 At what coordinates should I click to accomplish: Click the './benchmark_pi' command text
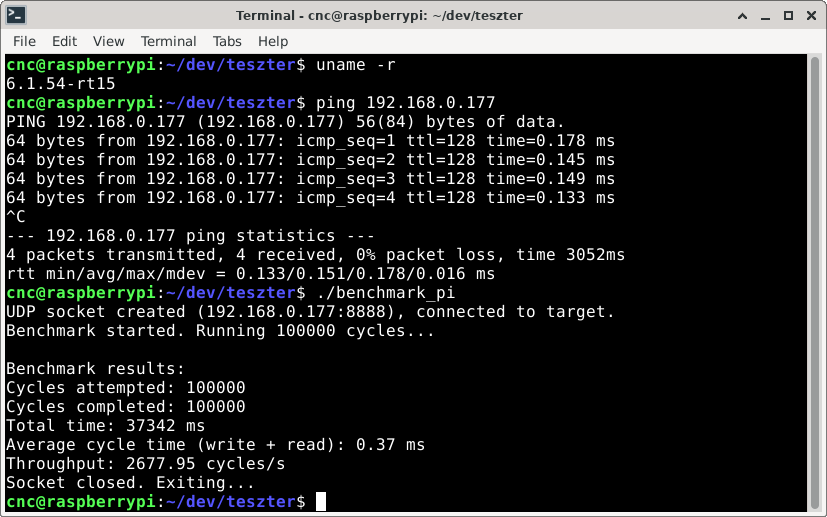point(386,292)
